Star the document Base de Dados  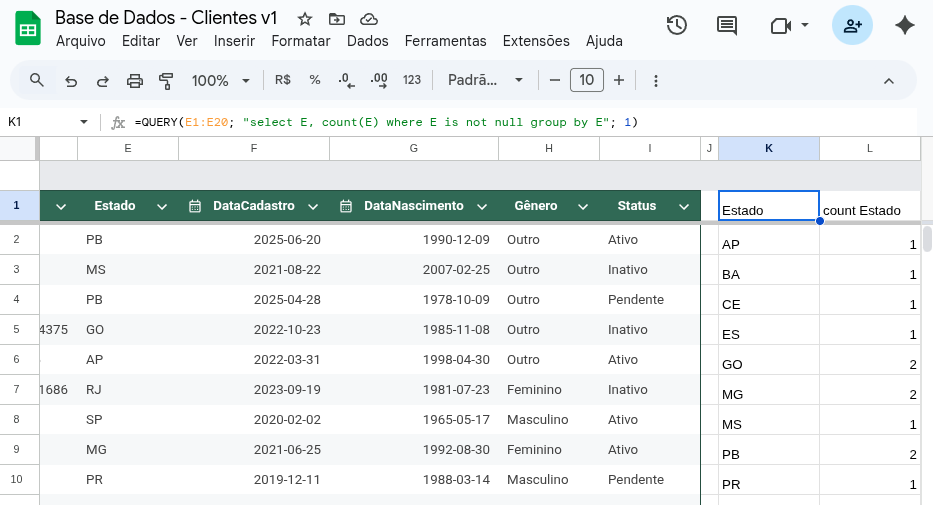[x=305, y=19]
